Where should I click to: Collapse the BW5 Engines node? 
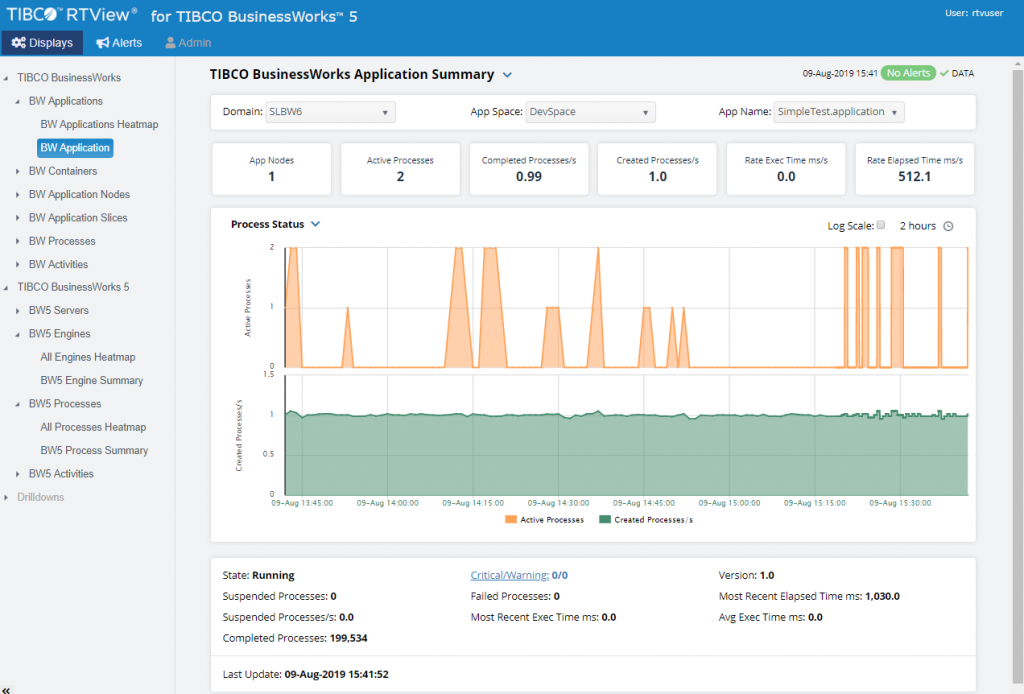click(x=18, y=334)
